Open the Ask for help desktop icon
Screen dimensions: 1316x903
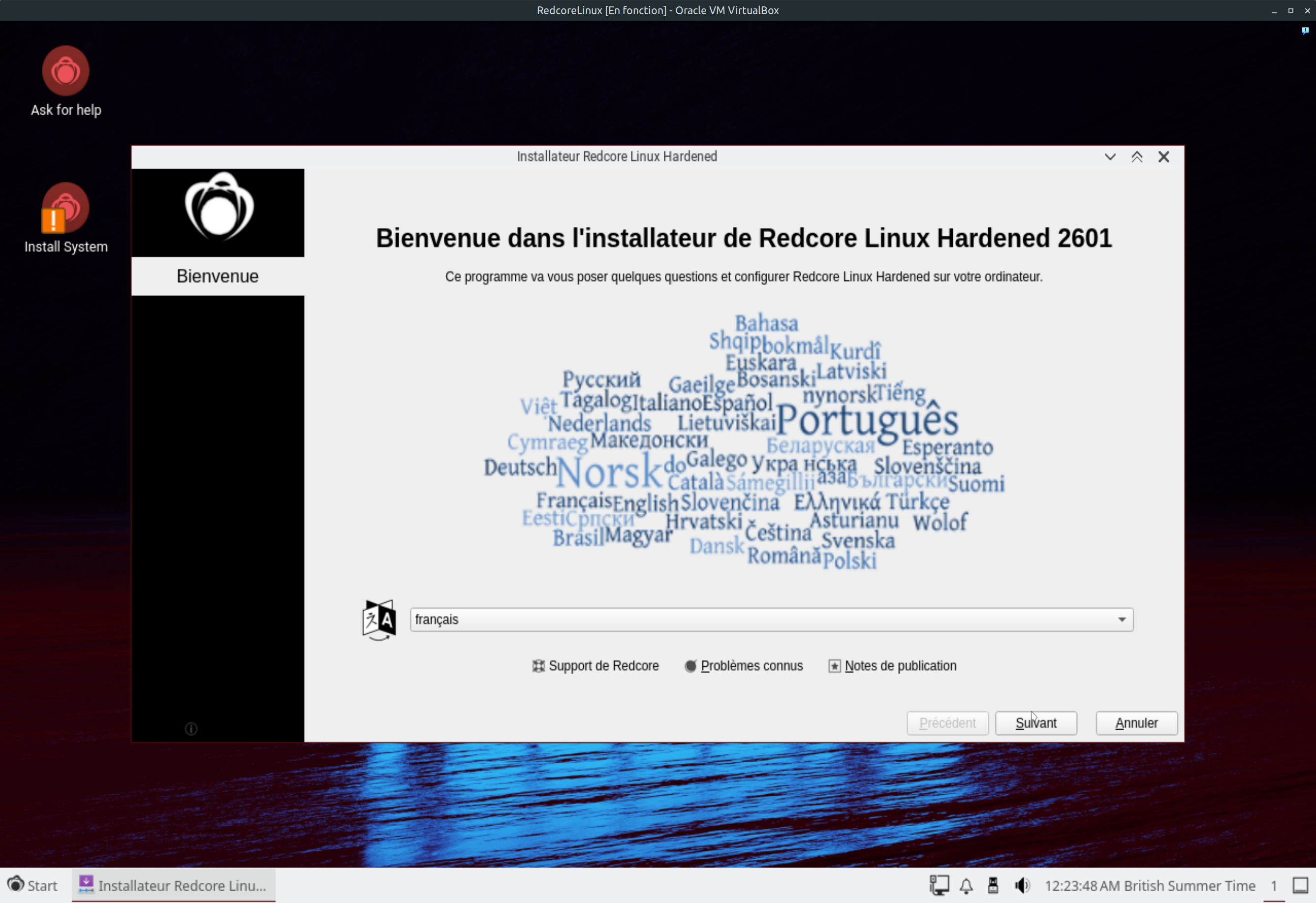pyautogui.click(x=65, y=72)
